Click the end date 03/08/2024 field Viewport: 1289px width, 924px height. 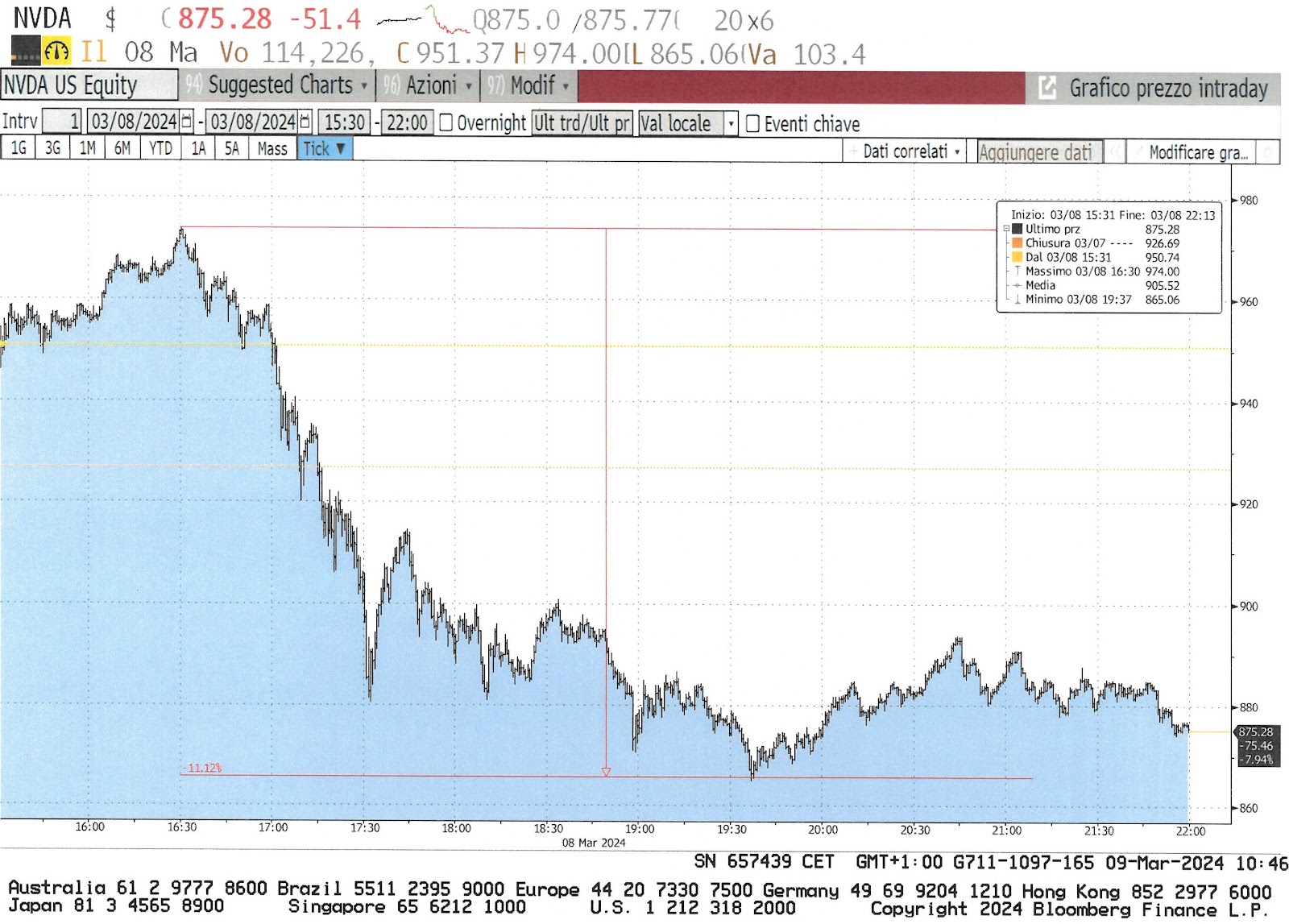[x=253, y=122]
